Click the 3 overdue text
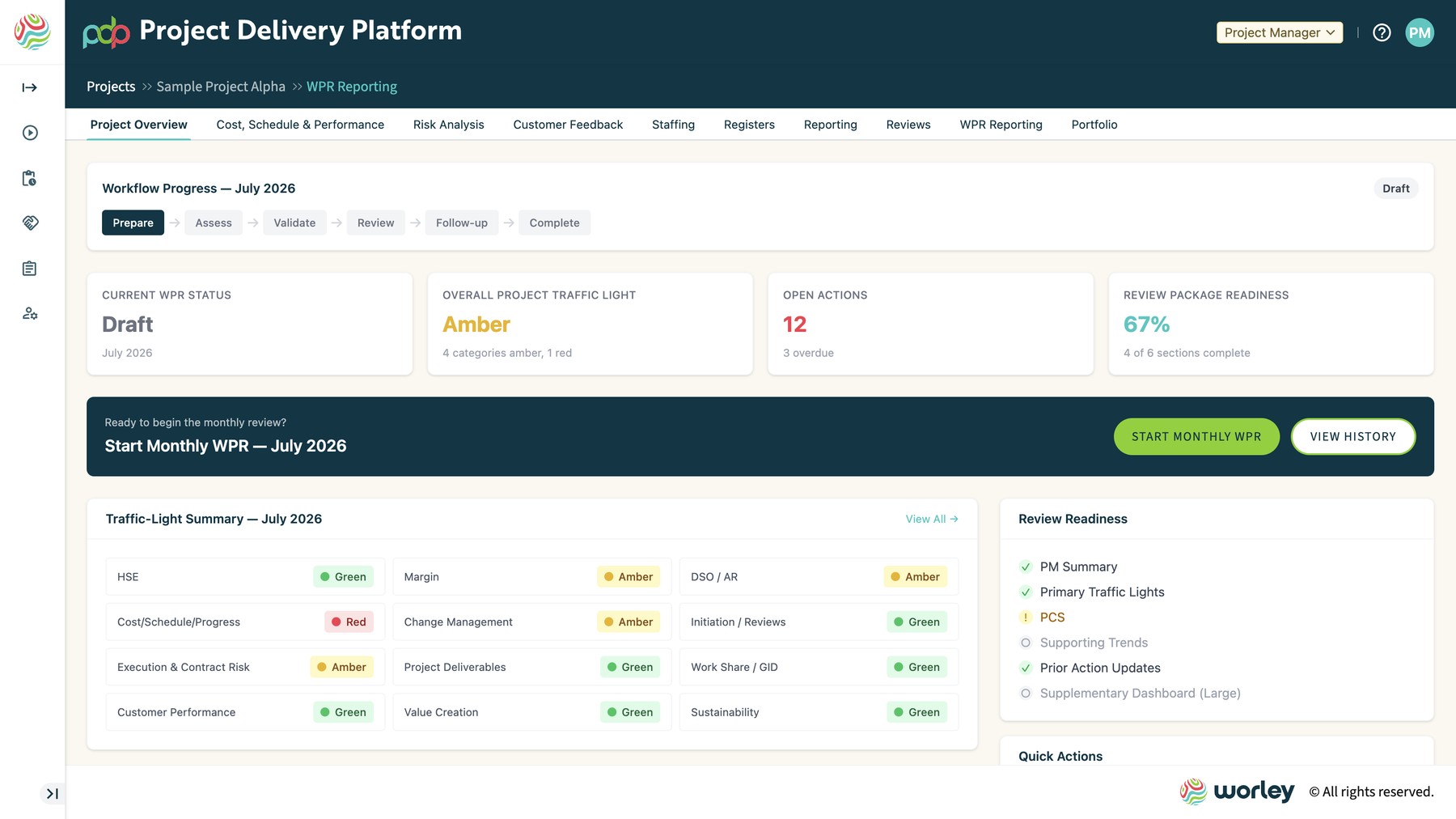 [808, 353]
